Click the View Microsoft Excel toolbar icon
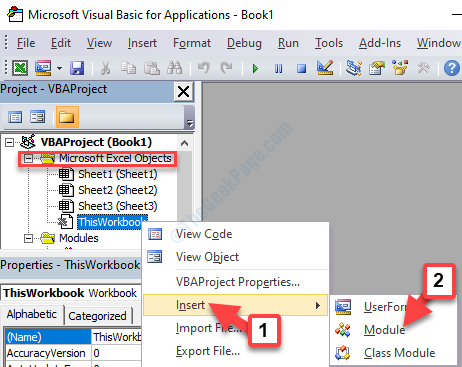The height and width of the screenshot is (367, 462). point(20,68)
